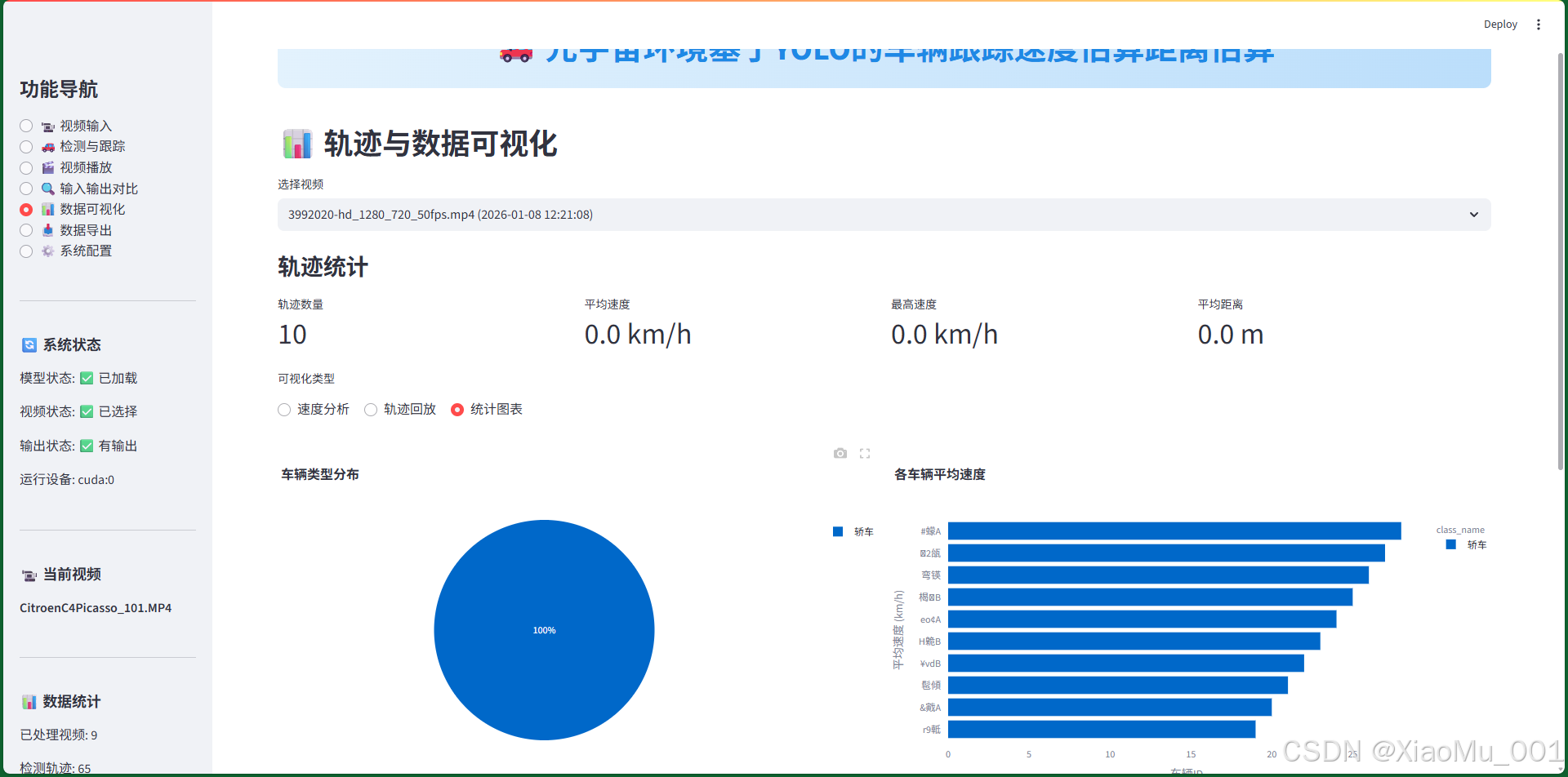The height and width of the screenshot is (777, 1568).
Task: Click the dropdown chevron for 3992020-hd video
Action: click(x=1474, y=215)
